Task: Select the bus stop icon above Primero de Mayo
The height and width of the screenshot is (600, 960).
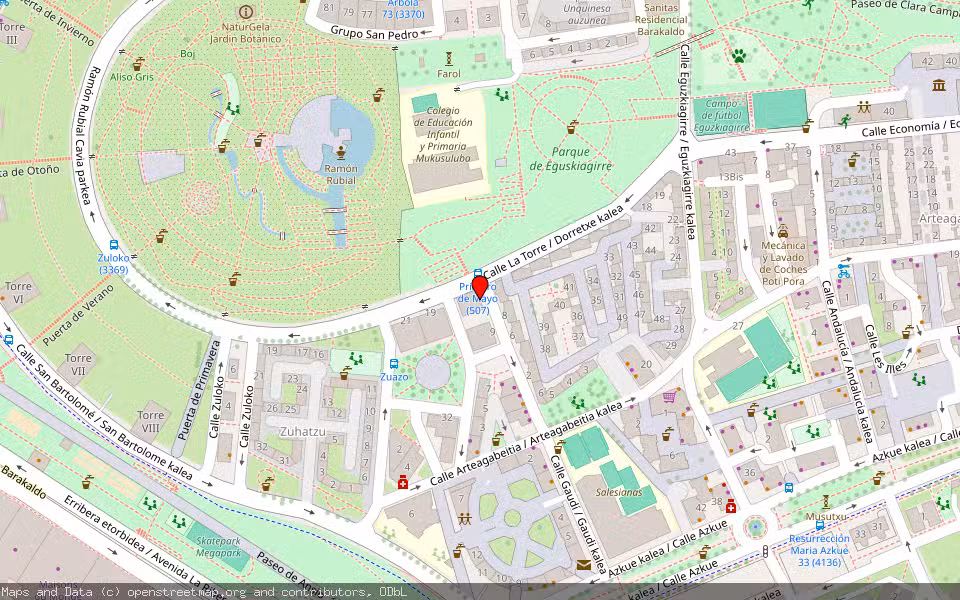Action: pyautogui.click(x=478, y=272)
